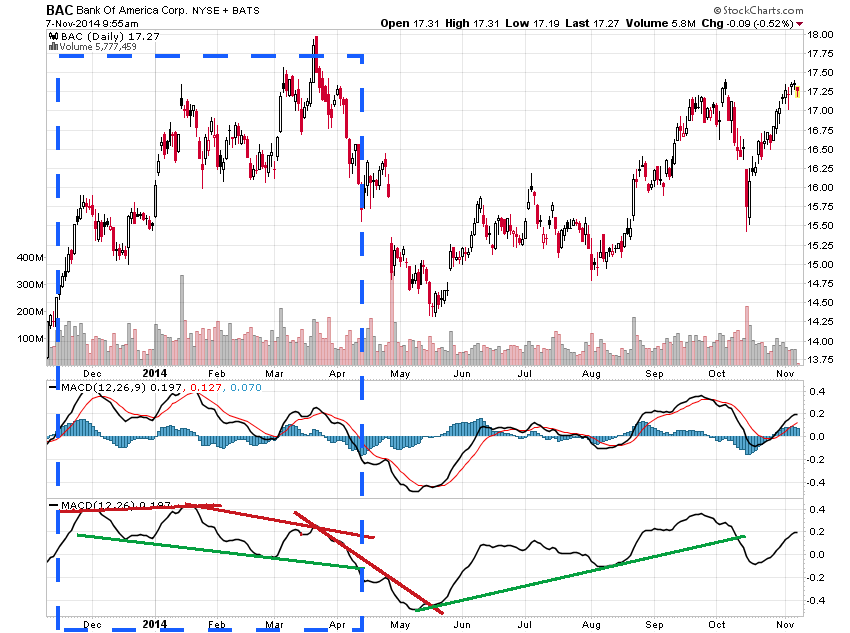
Task: Click the MACD(12,26,9) 0.197 indicator label
Action: (121, 387)
